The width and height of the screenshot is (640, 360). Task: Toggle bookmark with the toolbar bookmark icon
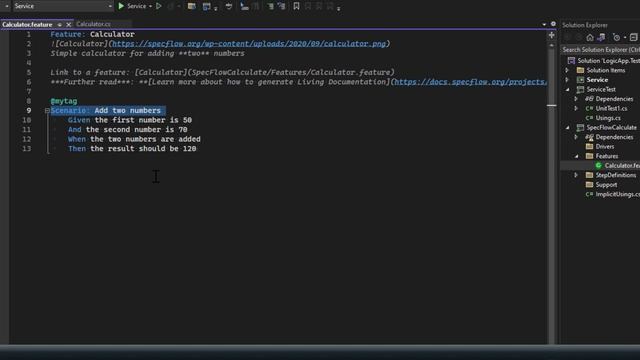pos(296,6)
